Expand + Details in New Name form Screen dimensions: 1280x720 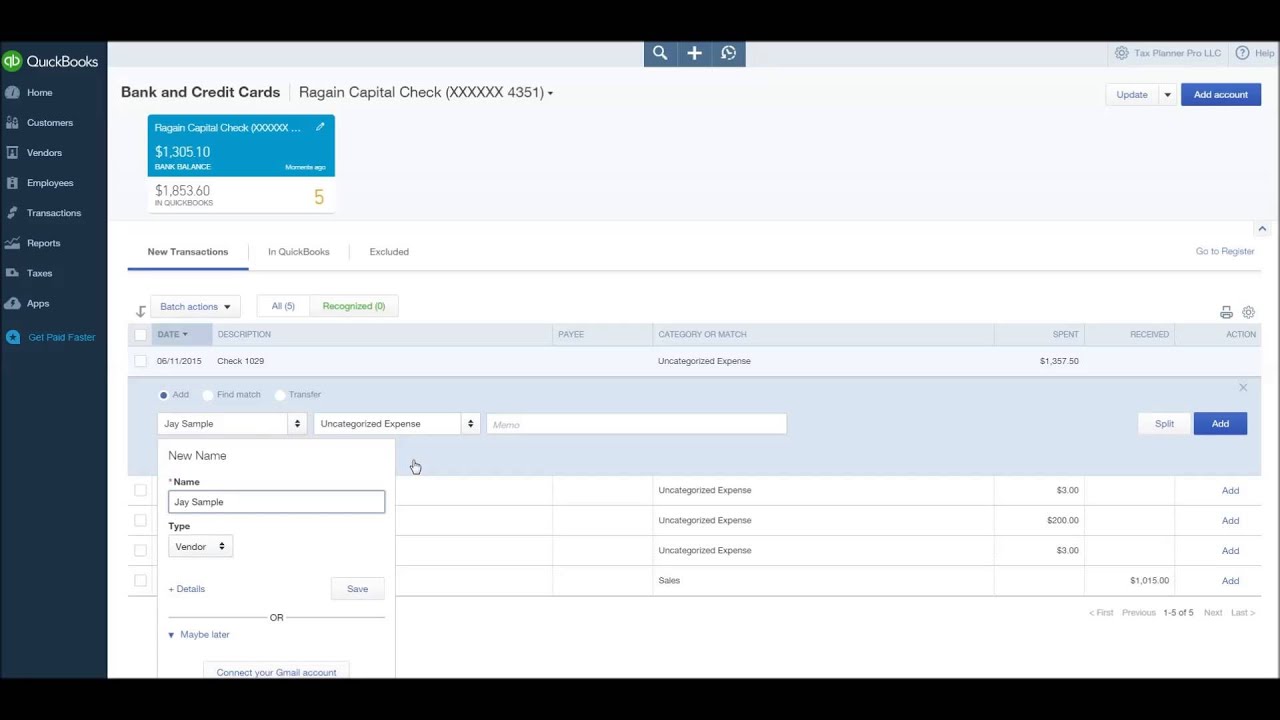[x=187, y=589]
